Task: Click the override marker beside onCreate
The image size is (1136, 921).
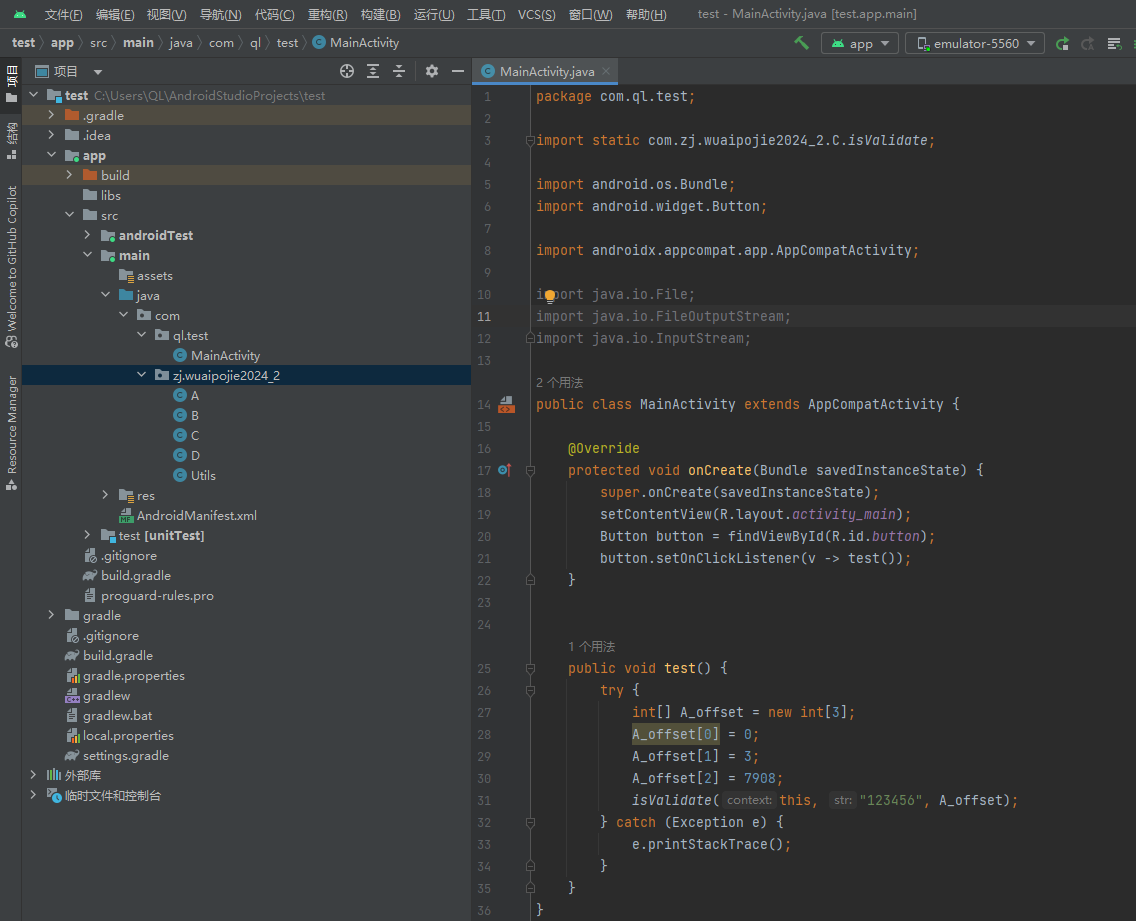Action: 505,470
